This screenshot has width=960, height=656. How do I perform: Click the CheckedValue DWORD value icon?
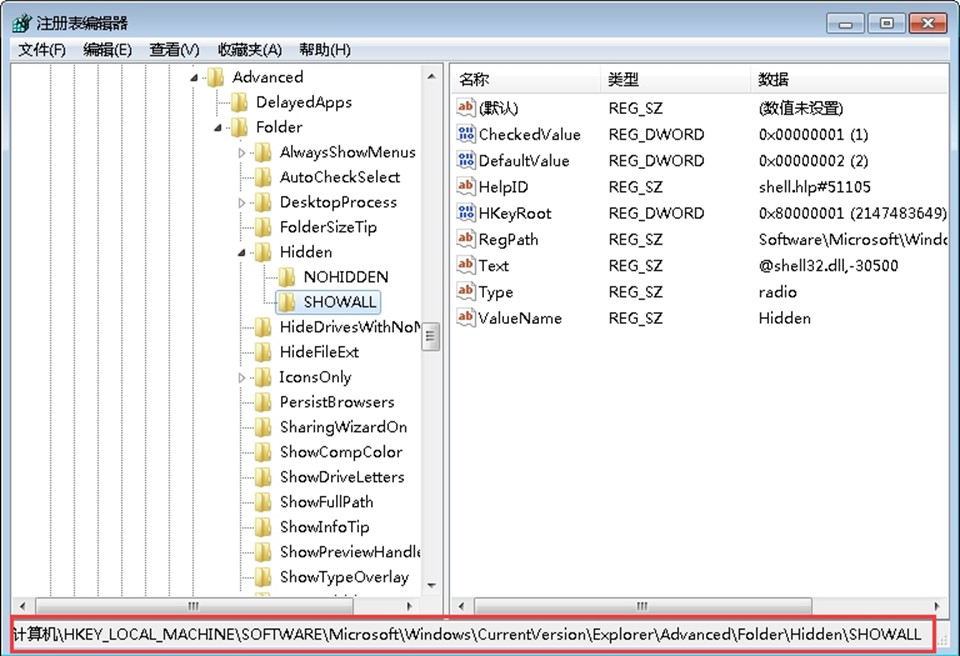tap(466, 134)
